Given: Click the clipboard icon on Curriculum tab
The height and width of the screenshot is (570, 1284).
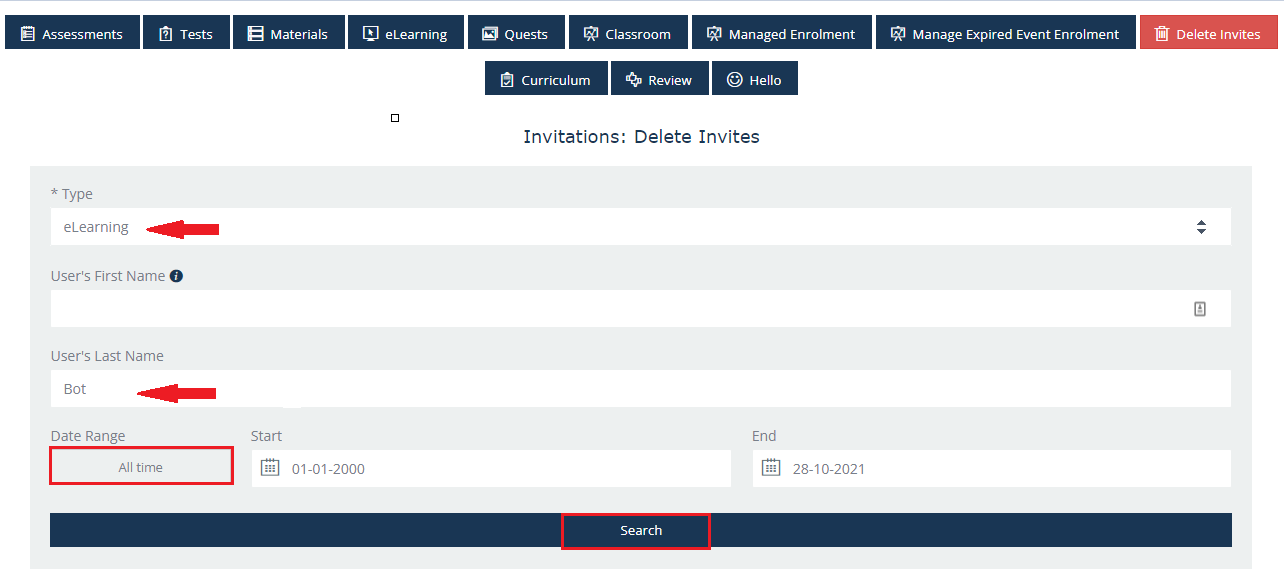Looking at the screenshot, I should [507, 80].
